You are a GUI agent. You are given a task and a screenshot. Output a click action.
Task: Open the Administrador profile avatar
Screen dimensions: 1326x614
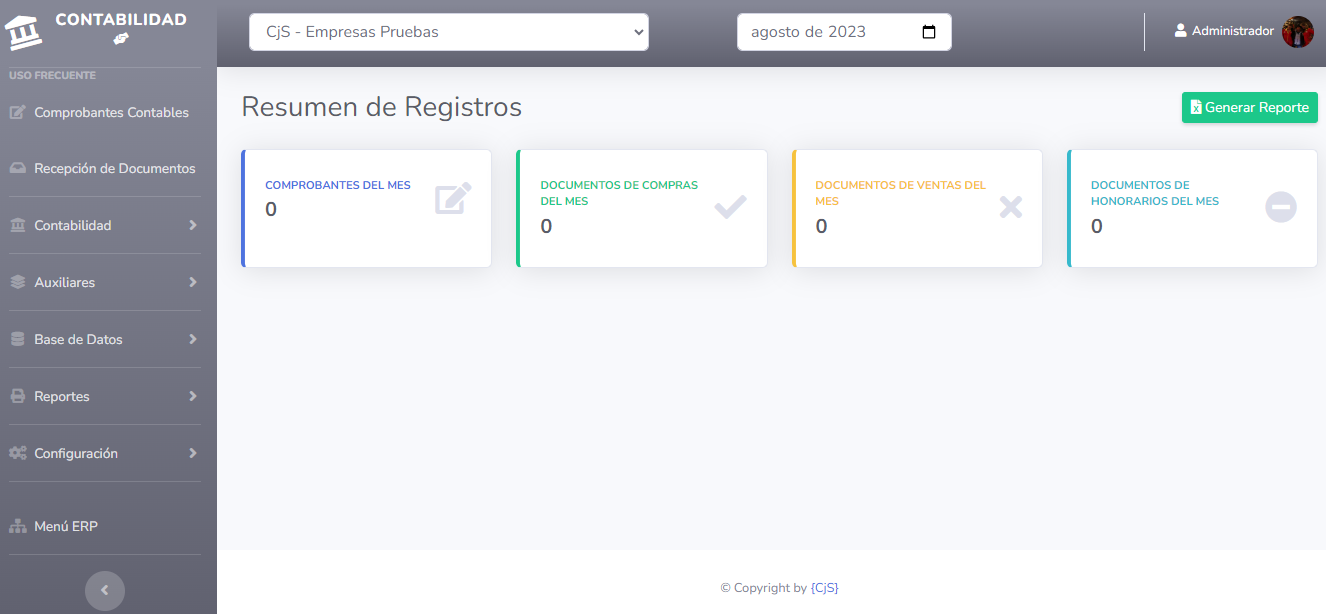click(1297, 32)
